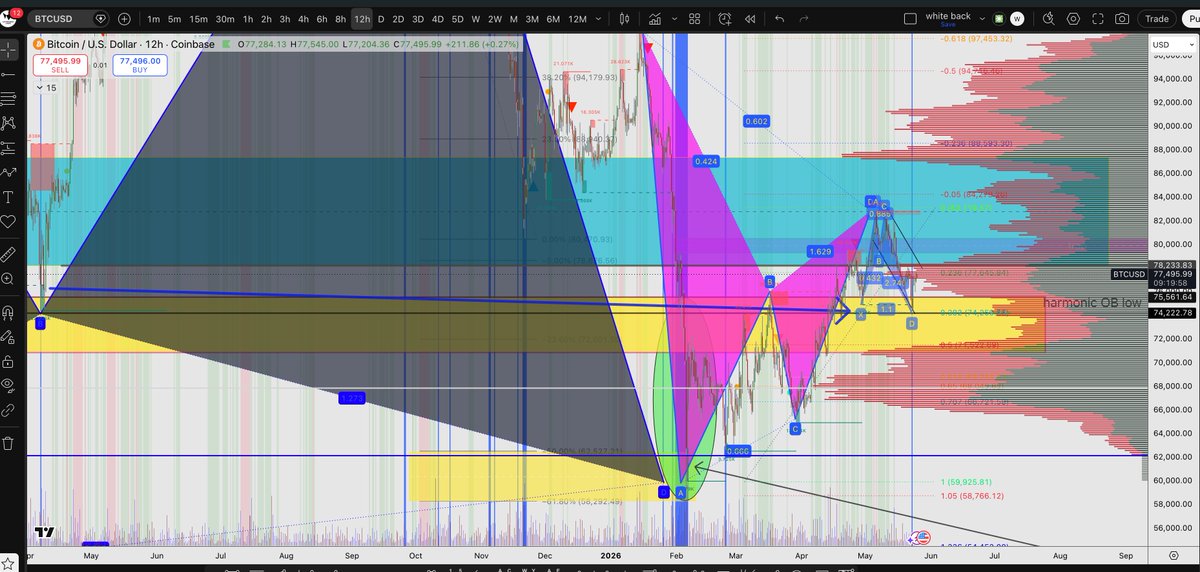Viewport: 1200px width, 572px height.
Task: Toggle lock all drawing tools
Action: [10, 360]
